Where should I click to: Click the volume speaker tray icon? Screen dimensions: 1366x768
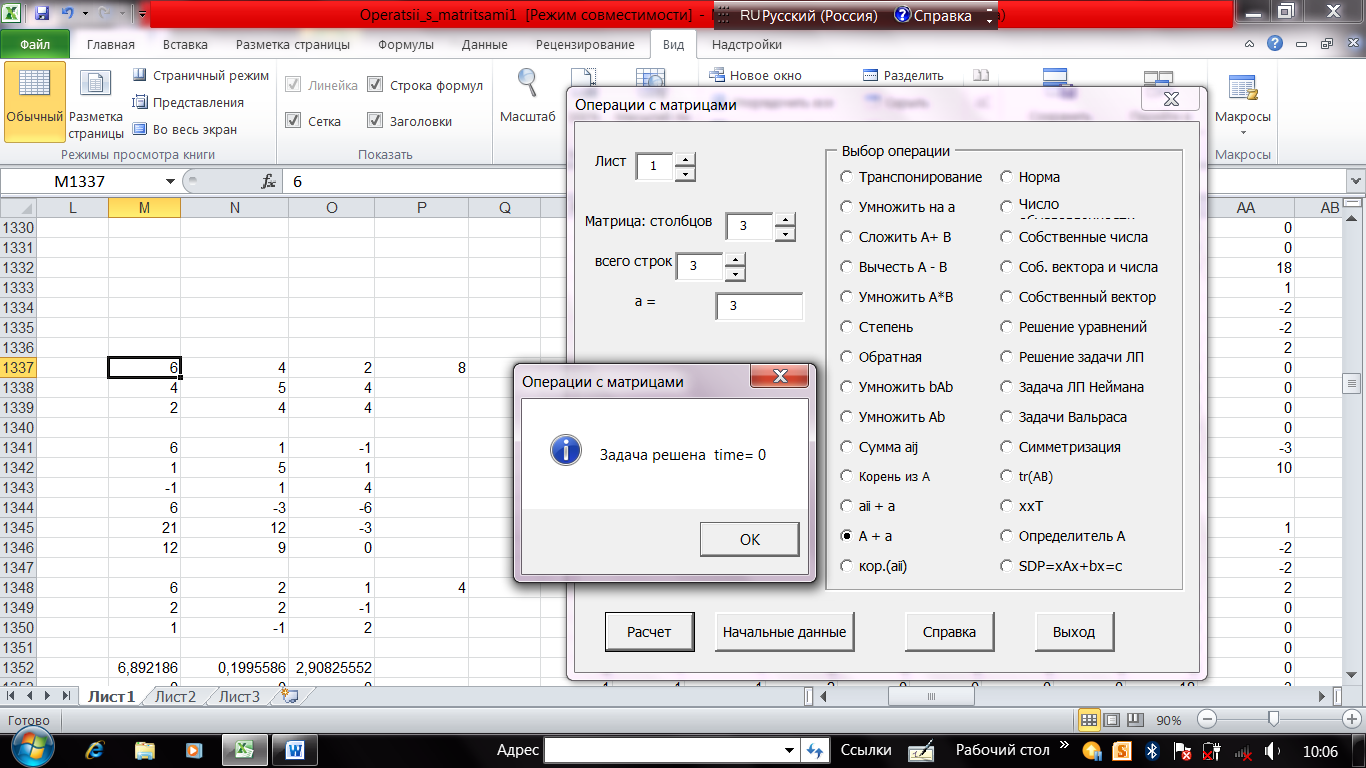point(1272,750)
